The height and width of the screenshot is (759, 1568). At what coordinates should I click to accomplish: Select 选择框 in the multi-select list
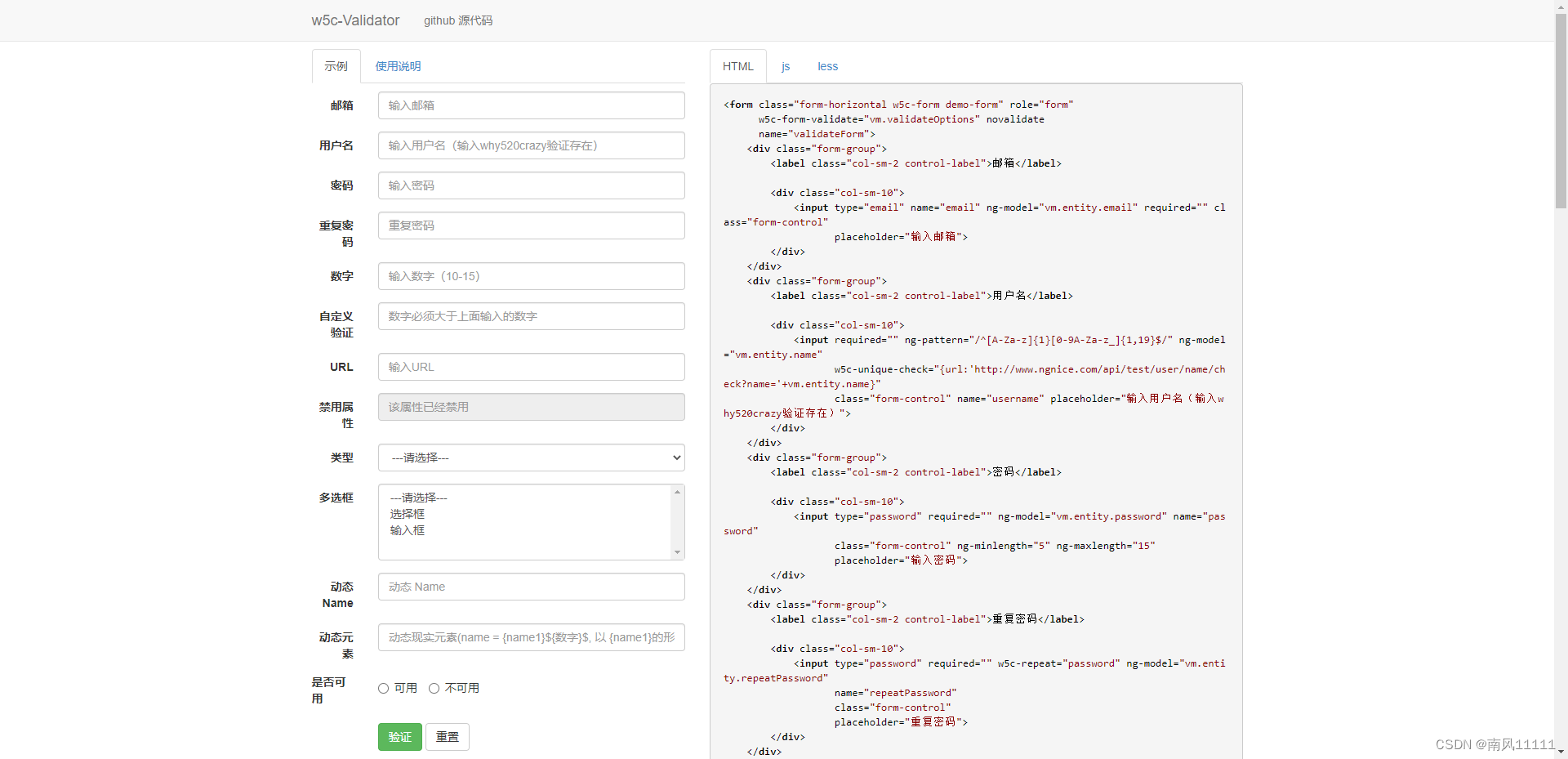click(408, 514)
